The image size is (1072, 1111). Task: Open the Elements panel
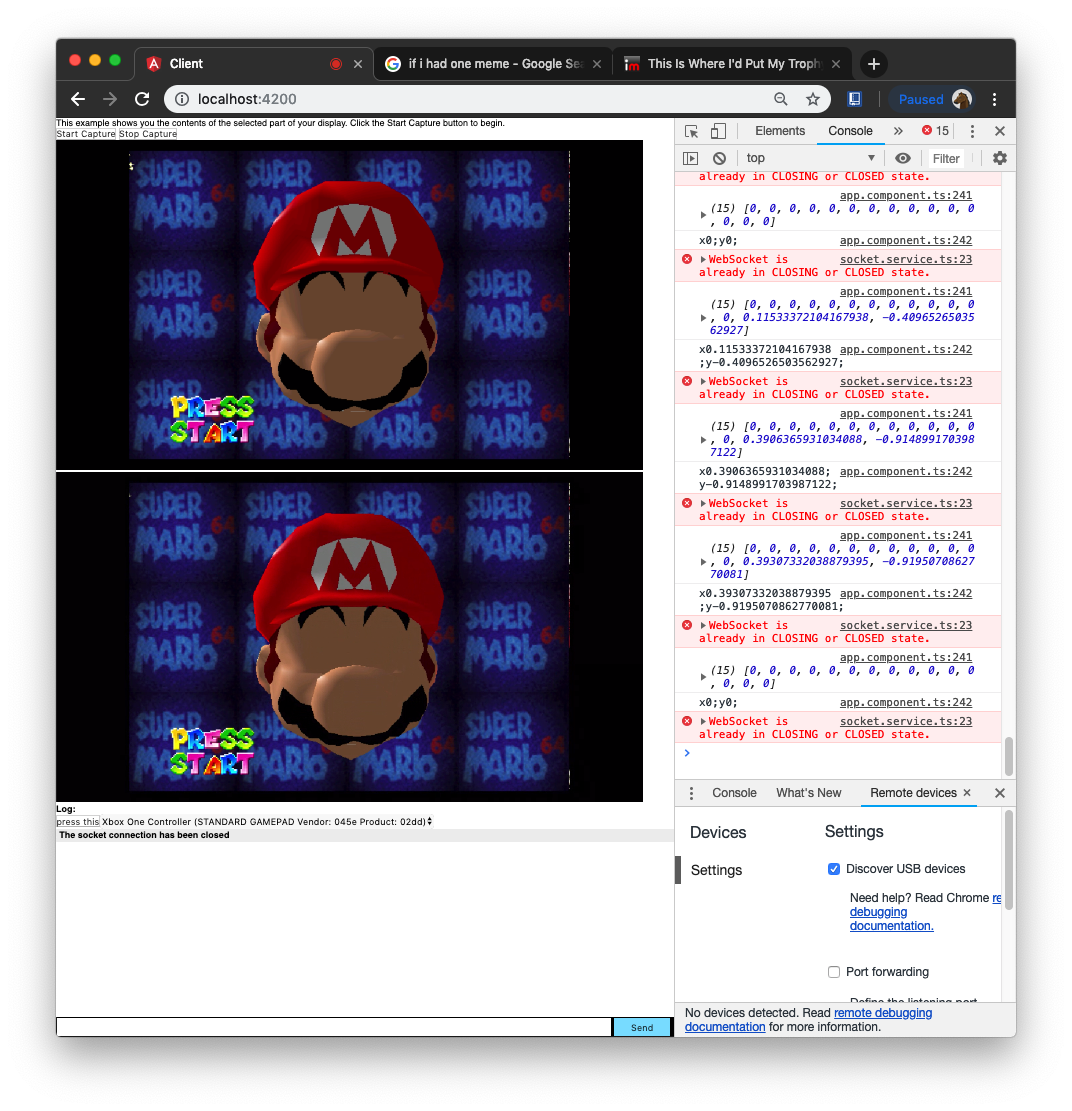pyautogui.click(x=779, y=131)
